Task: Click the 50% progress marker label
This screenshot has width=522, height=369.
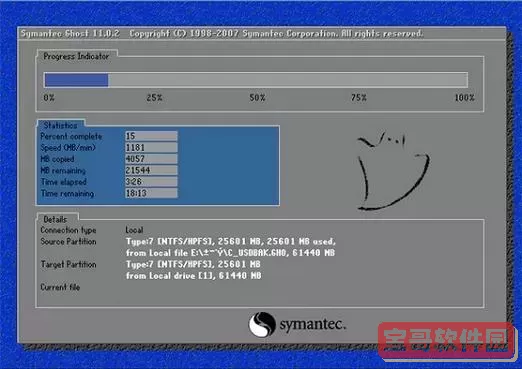Action: point(257,98)
